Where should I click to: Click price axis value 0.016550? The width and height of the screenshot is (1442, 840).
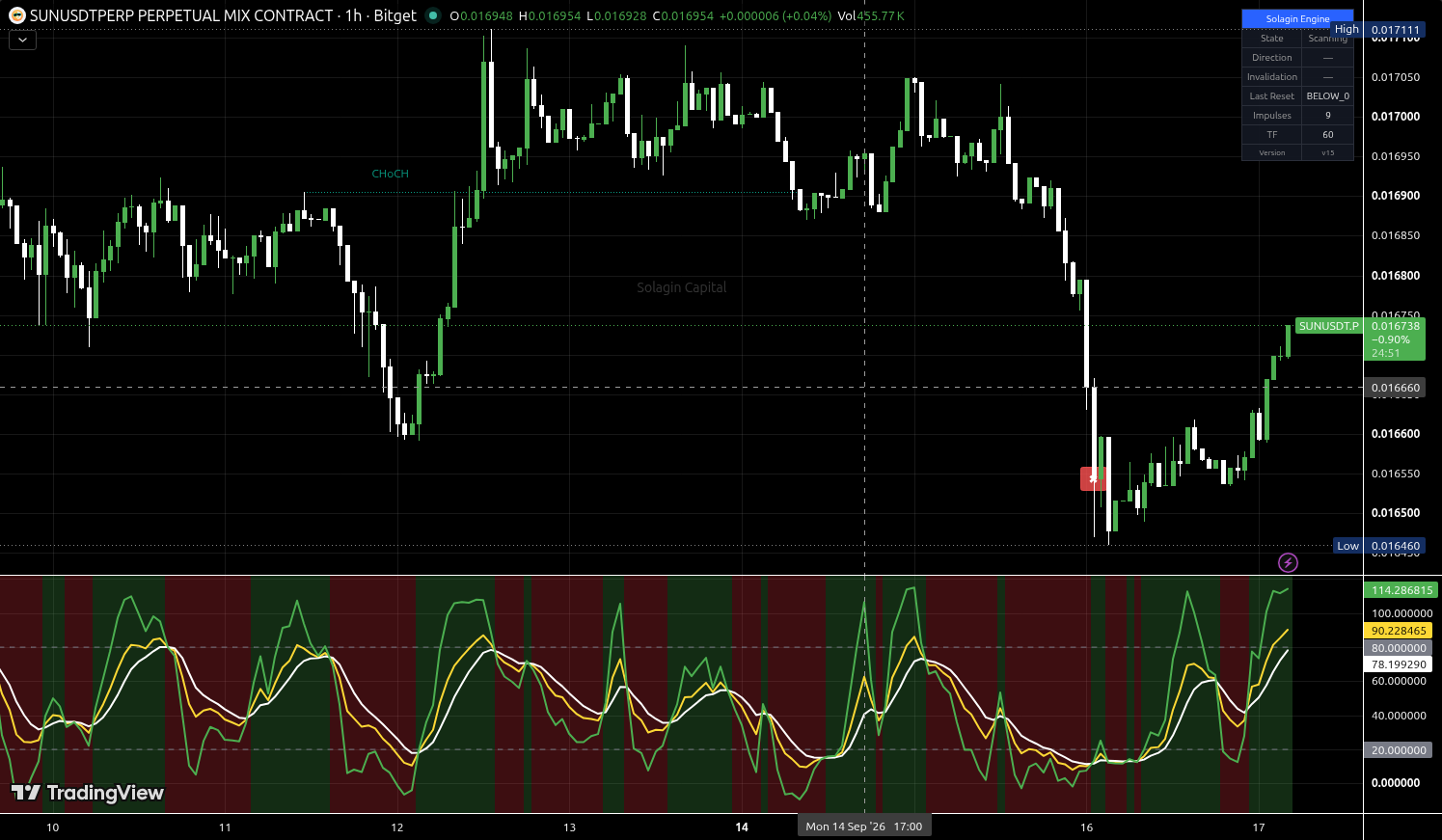pyautogui.click(x=1396, y=474)
